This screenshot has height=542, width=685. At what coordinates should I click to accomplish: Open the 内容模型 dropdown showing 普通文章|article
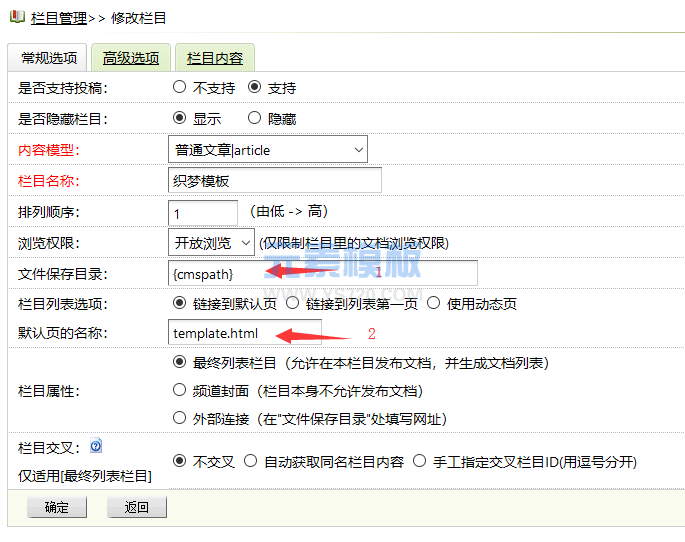[268, 149]
